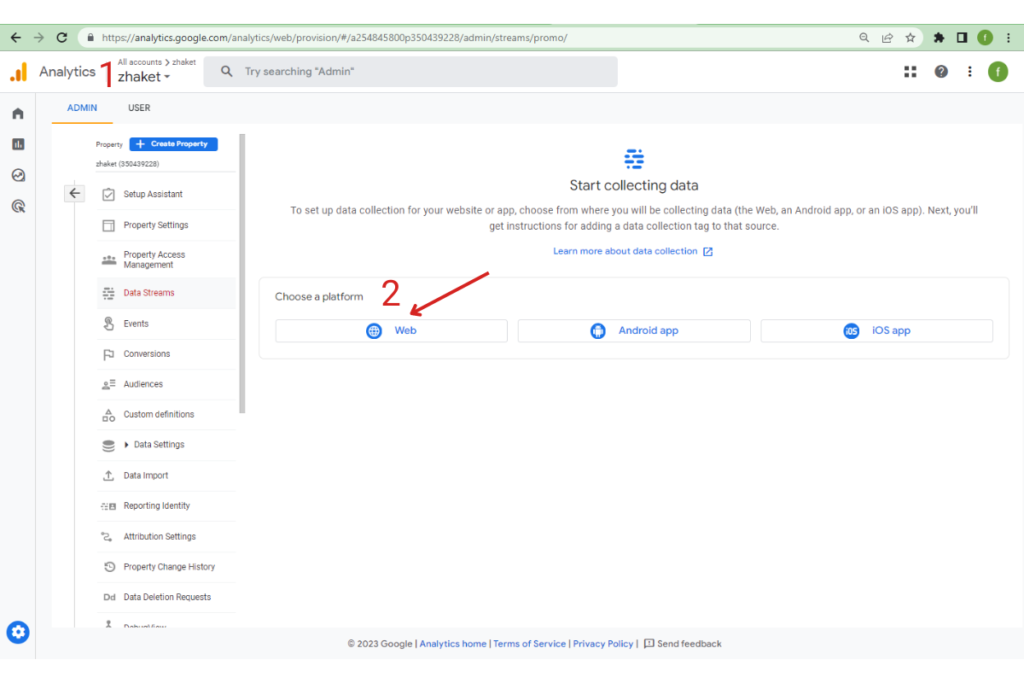Open the Analytics home footer link
This screenshot has width=1024, height=683.
pyautogui.click(x=453, y=644)
